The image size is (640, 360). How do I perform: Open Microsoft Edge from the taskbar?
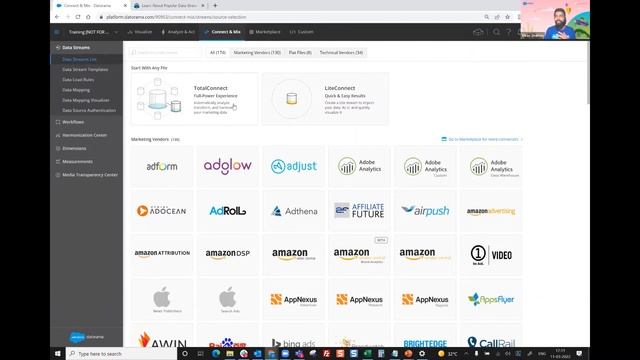[216, 353]
